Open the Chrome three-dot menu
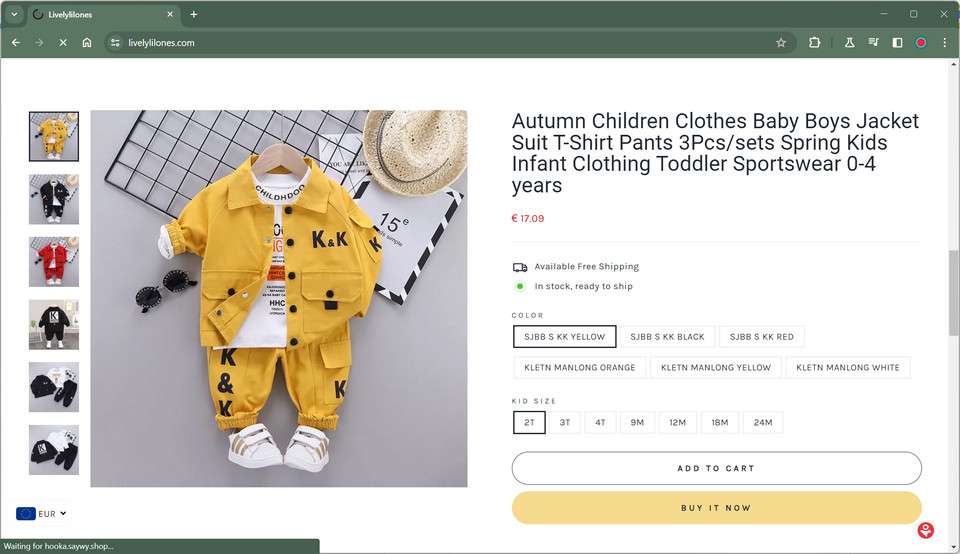 point(944,43)
